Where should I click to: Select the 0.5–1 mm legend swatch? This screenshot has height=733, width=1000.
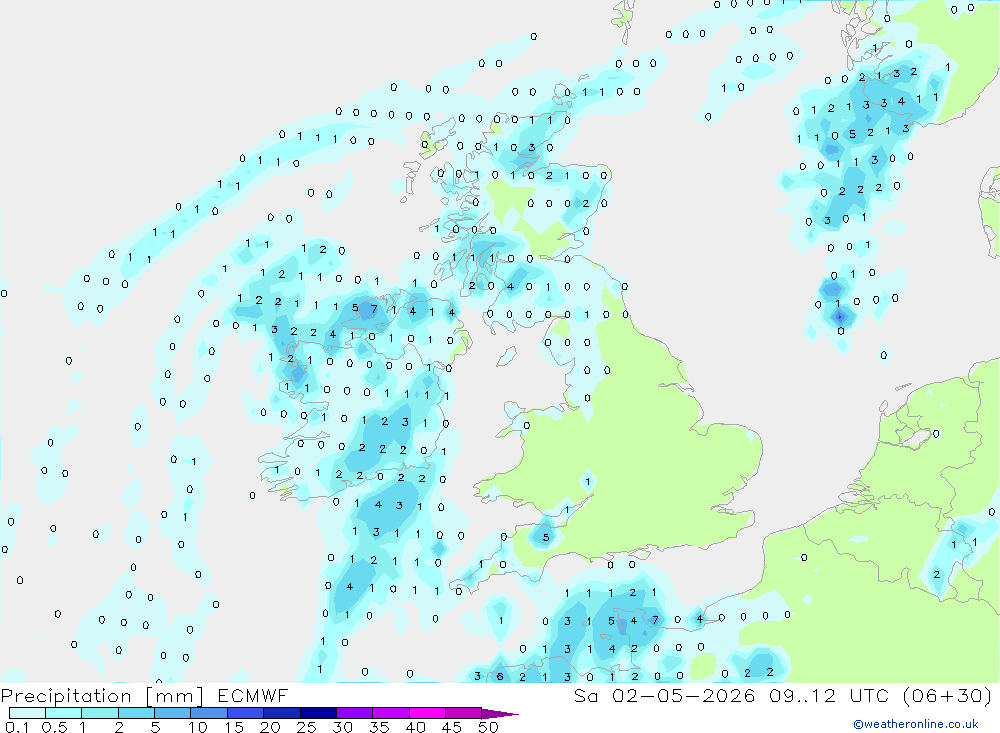[x=64, y=713]
